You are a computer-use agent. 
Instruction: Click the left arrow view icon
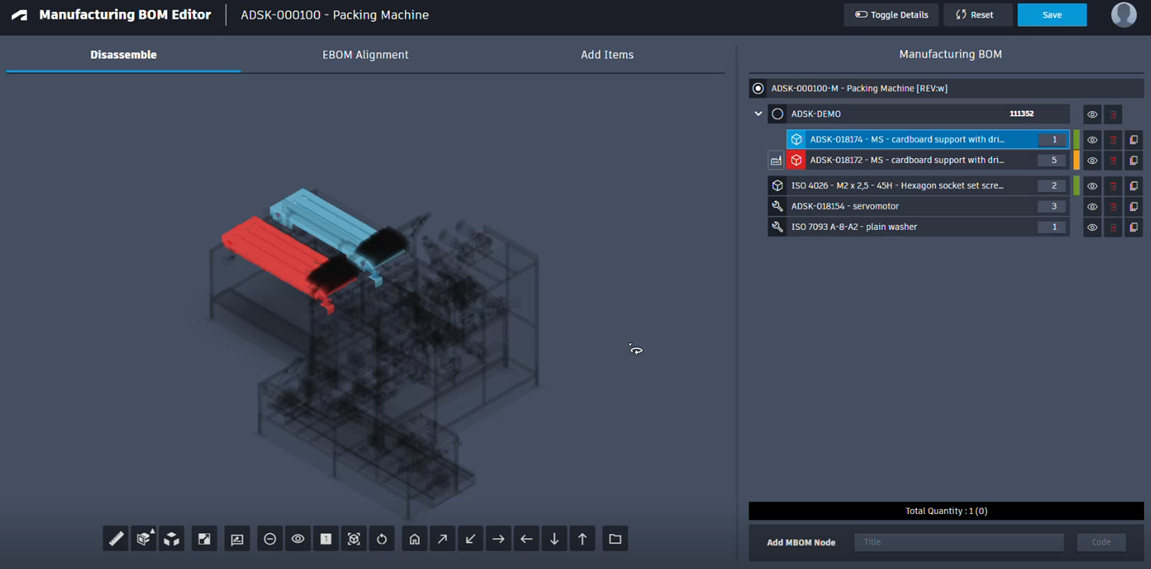tap(526, 539)
